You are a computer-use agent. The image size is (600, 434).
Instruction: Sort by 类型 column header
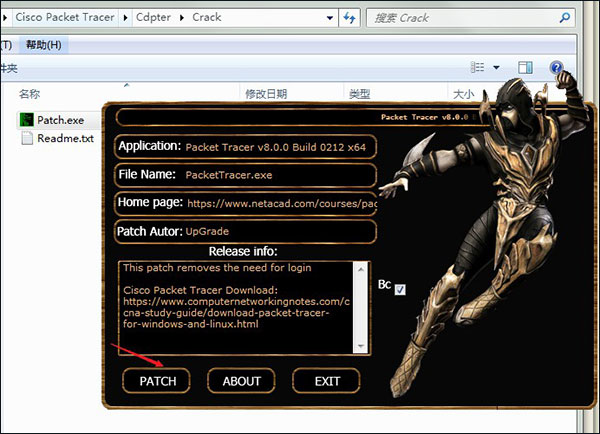pyautogui.click(x=359, y=94)
